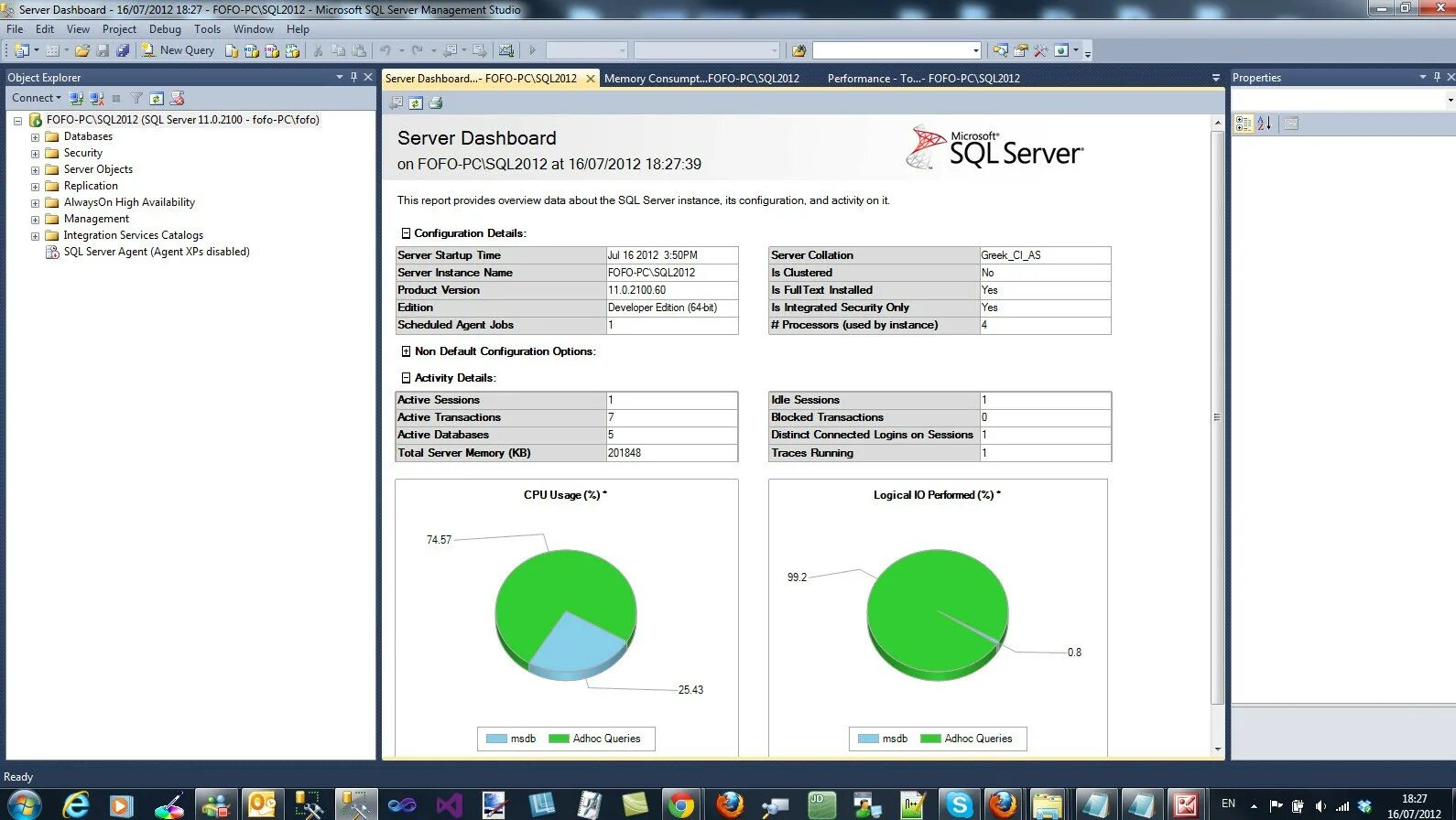Open the active documents list dropdown
This screenshot has width=1456, height=820.
point(1216,78)
